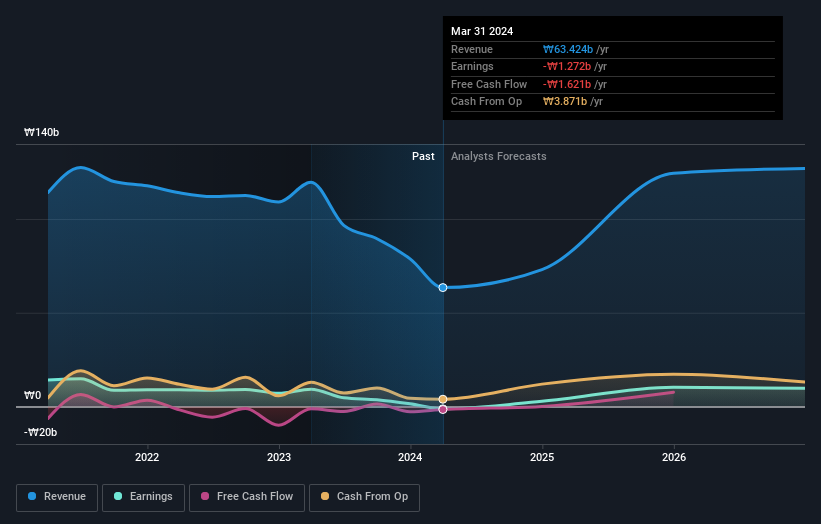This screenshot has height=524, width=821.
Task: Click the ₩140b y-axis label
Action: 41,132
